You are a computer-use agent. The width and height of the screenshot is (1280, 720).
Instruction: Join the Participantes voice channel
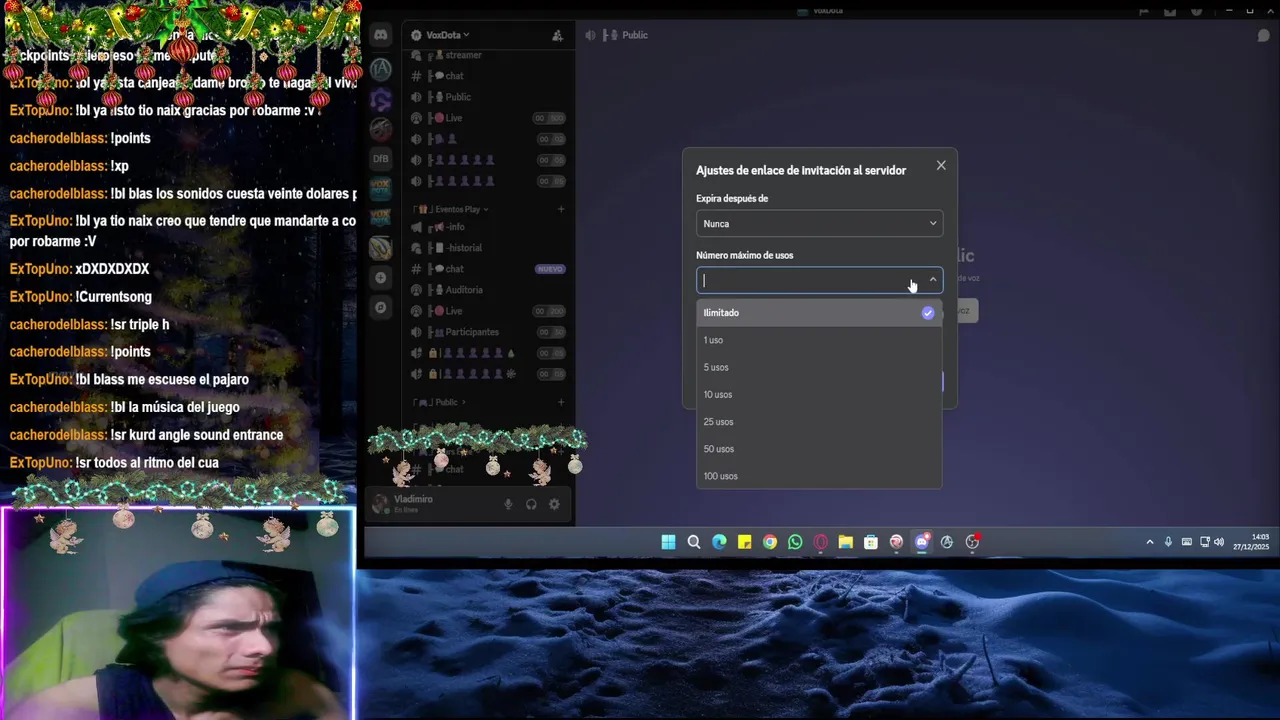pos(488,332)
